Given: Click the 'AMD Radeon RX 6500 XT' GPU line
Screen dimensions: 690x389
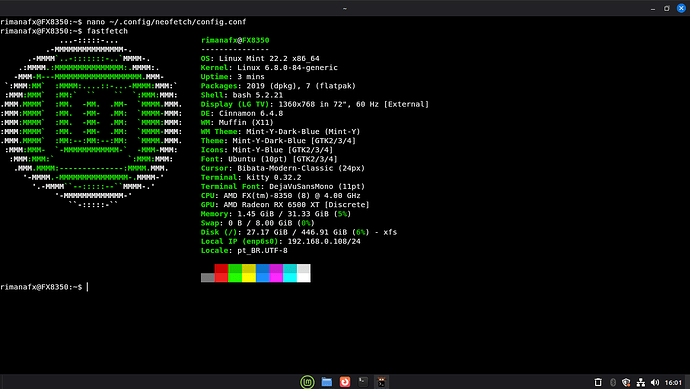Looking at the screenshot, I should pyautogui.click(x=285, y=205).
